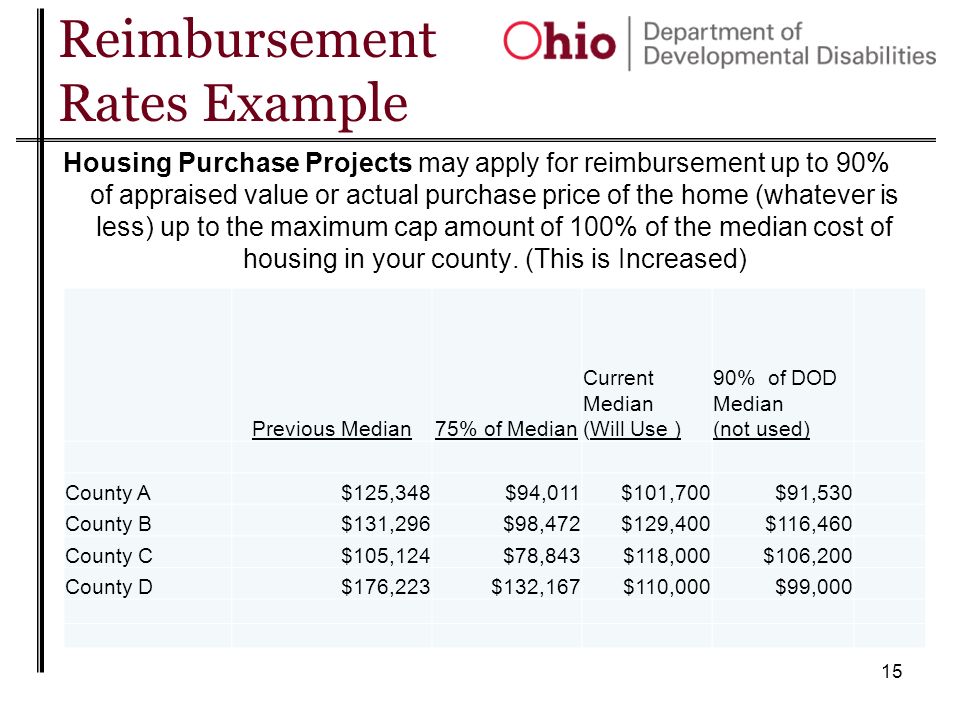Click the County A row label

click(x=108, y=493)
